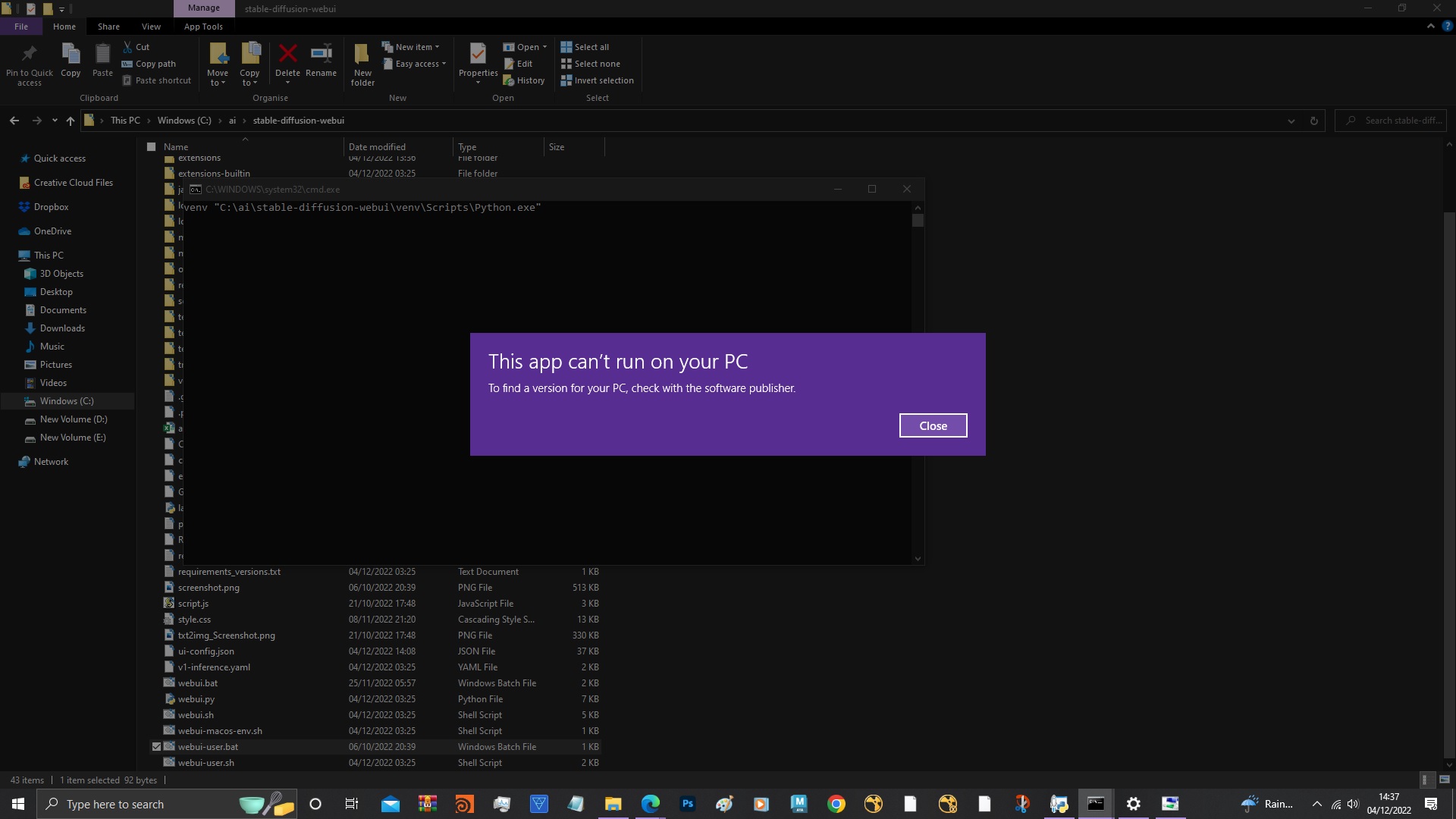Click Invert selection in ribbon
The image size is (1456, 819).
tap(603, 80)
